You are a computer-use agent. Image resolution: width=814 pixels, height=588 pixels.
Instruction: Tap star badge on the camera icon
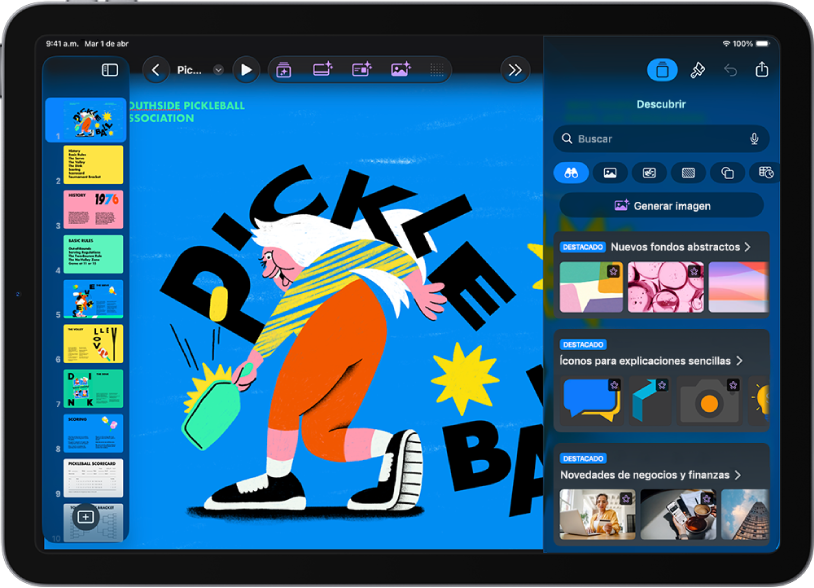732,385
